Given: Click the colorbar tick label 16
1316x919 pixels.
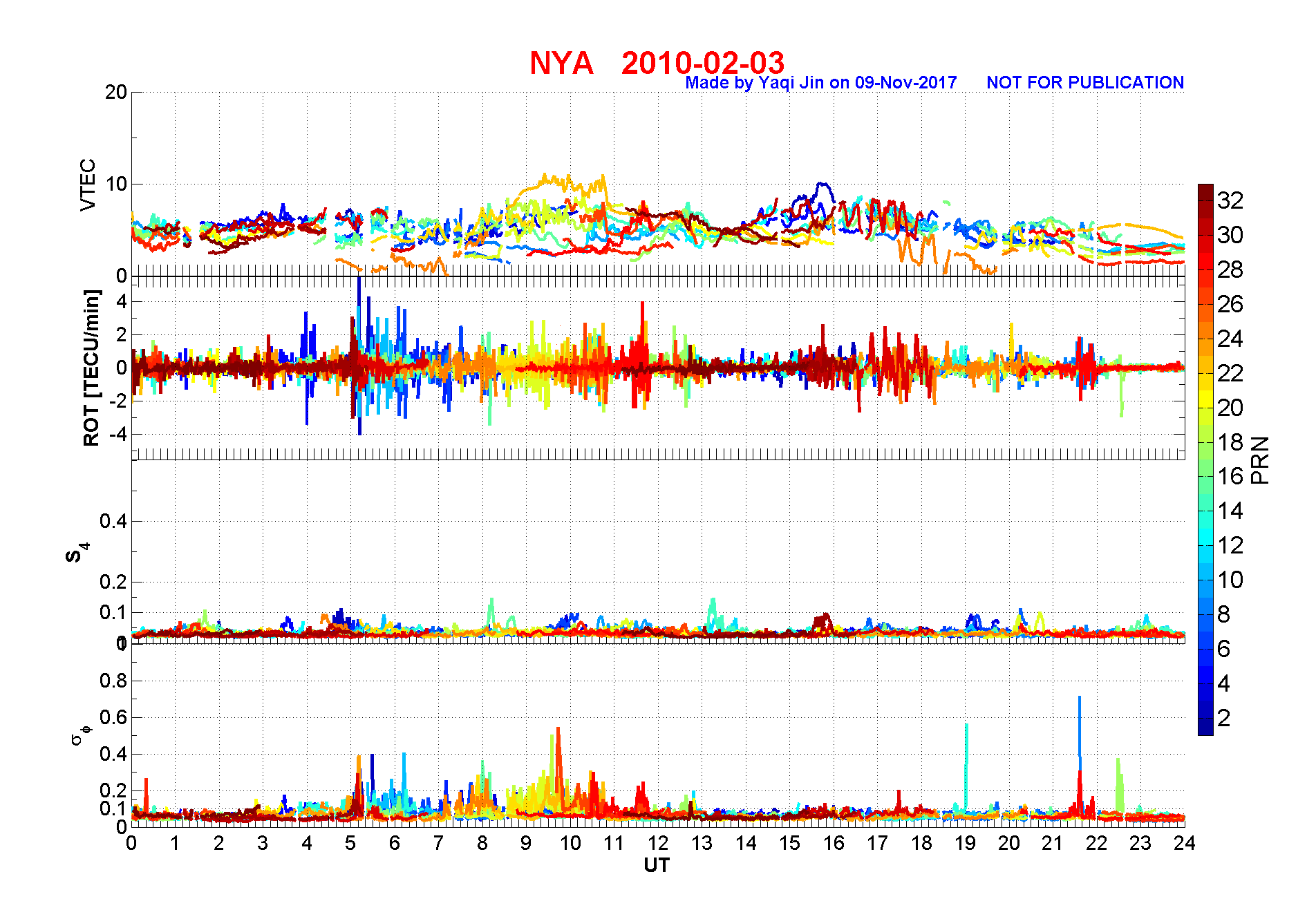Looking at the screenshot, I should click(x=1230, y=476).
